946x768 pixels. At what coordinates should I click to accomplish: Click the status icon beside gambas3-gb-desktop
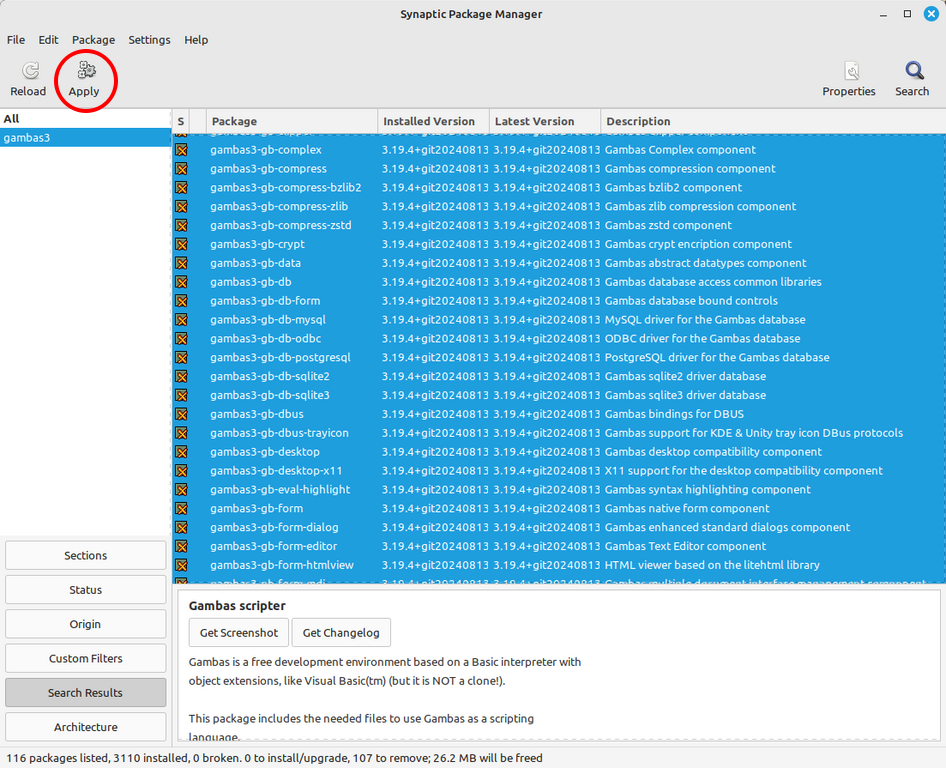pos(181,452)
